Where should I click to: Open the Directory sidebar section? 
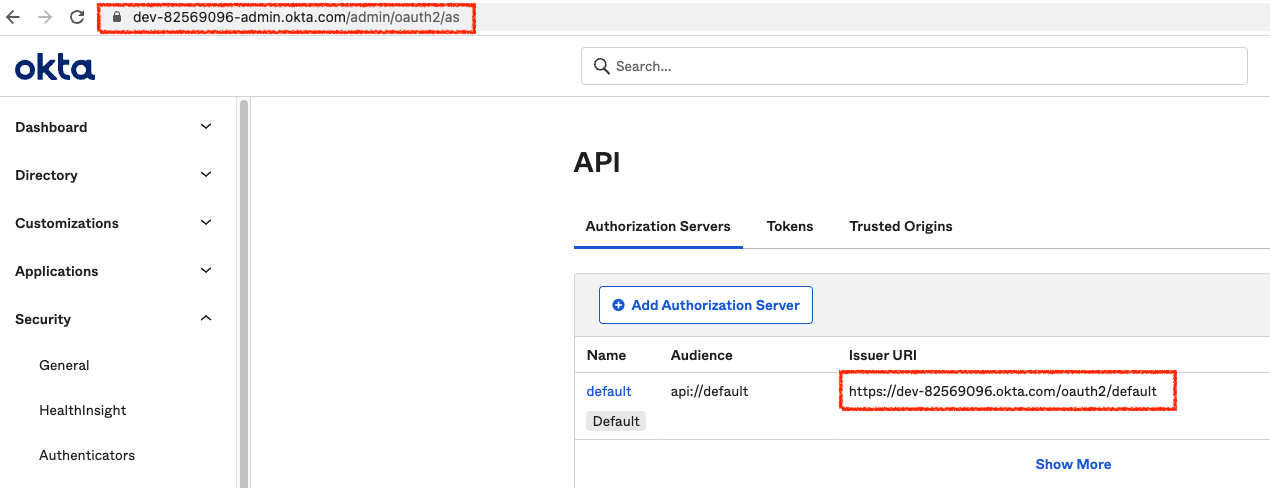[x=46, y=175]
